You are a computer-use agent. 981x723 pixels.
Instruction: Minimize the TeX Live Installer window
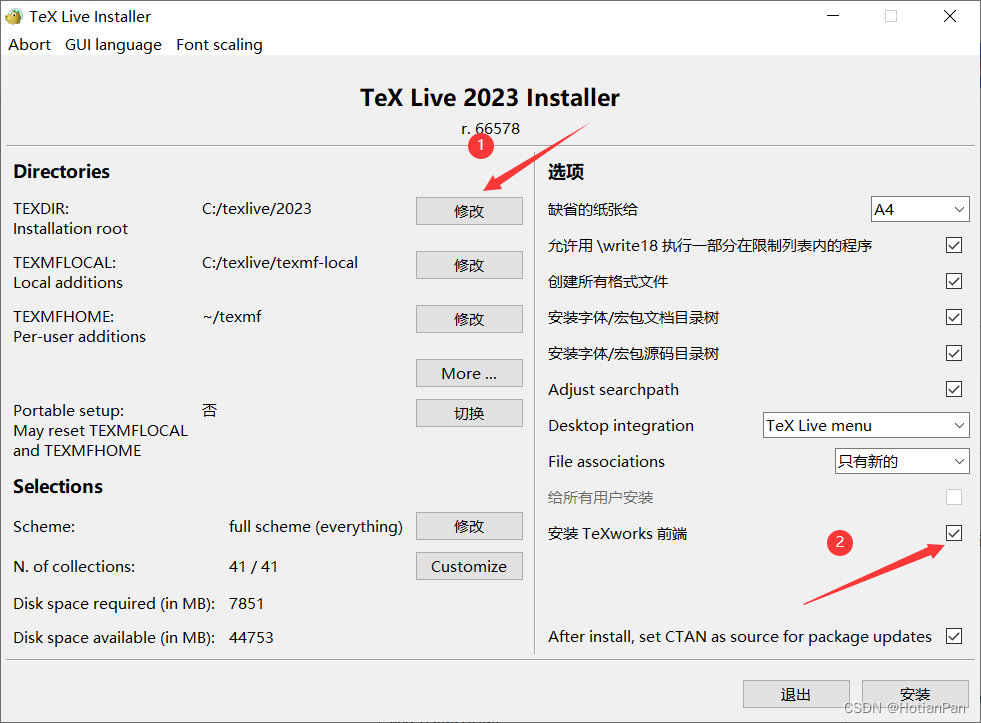(833, 16)
